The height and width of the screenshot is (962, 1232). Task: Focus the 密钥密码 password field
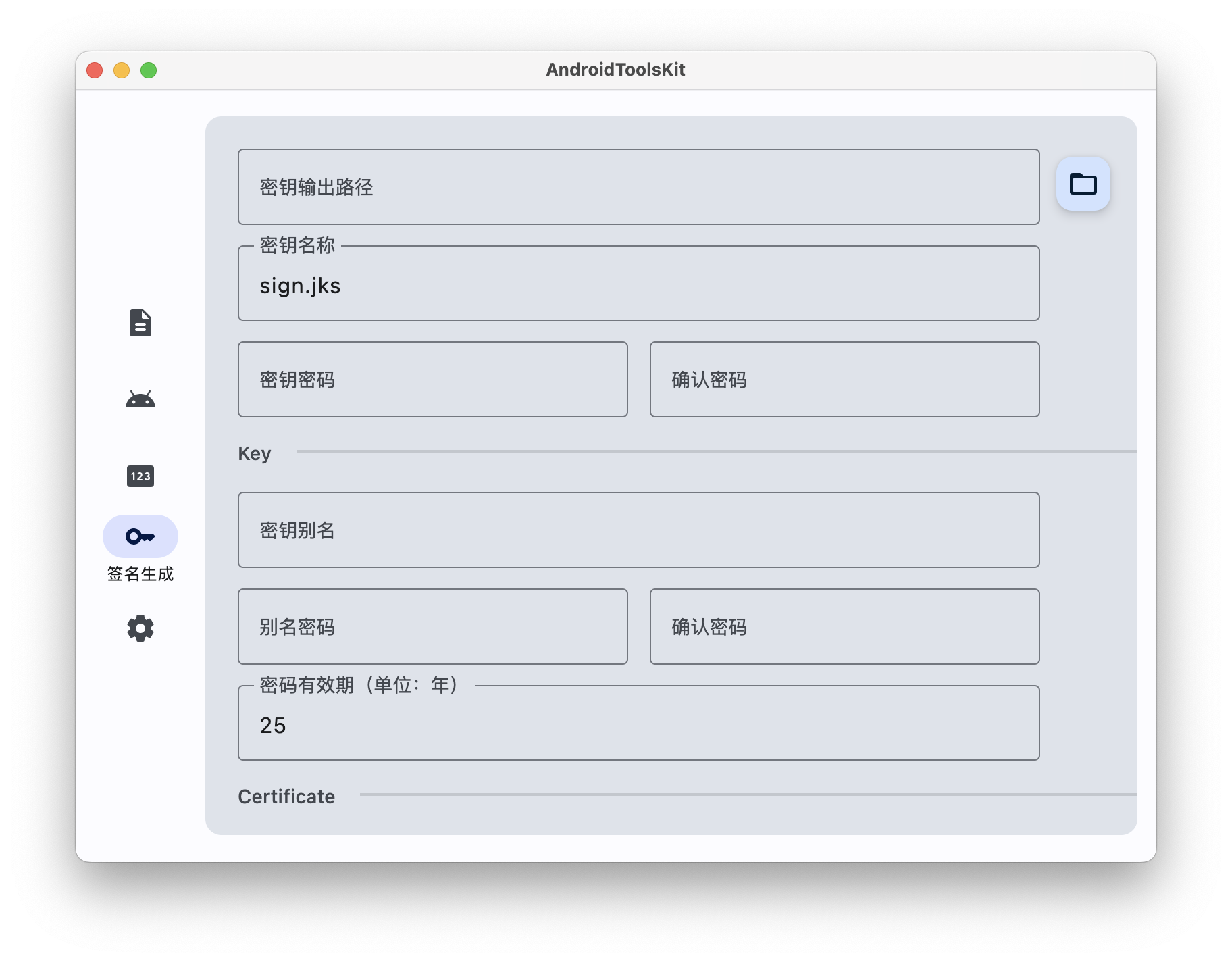(433, 380)
